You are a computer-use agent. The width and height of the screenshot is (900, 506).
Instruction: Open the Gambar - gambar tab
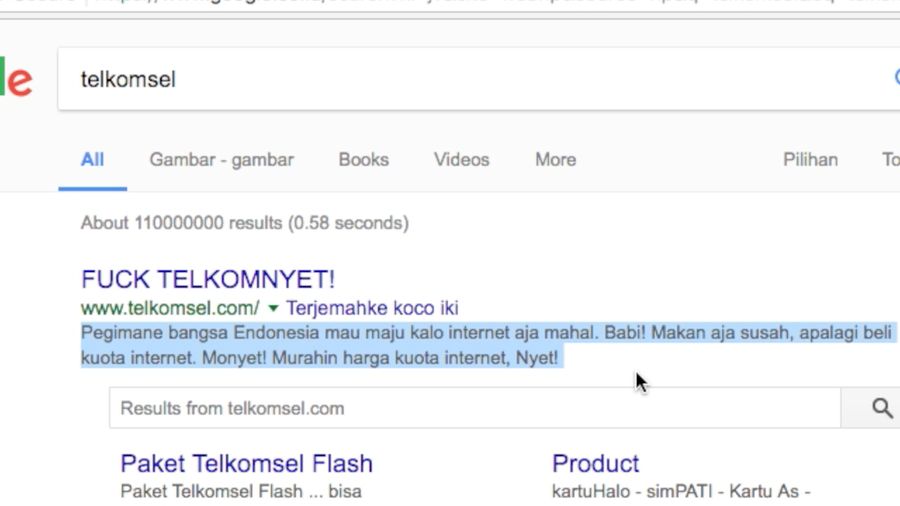[222, 159]
